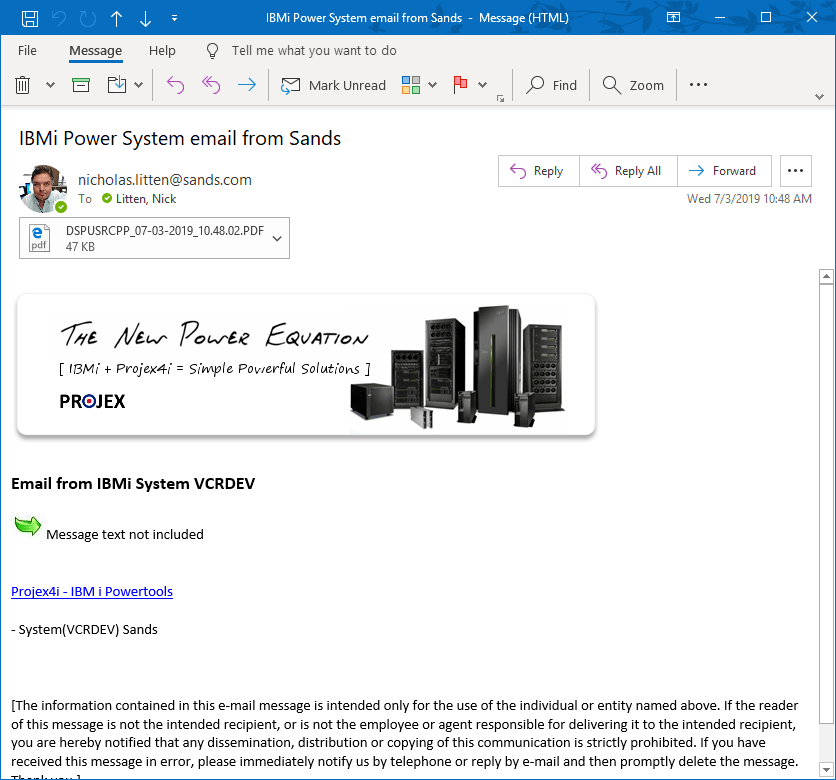
Task: Click the message header Forward button
Action: 724,171
